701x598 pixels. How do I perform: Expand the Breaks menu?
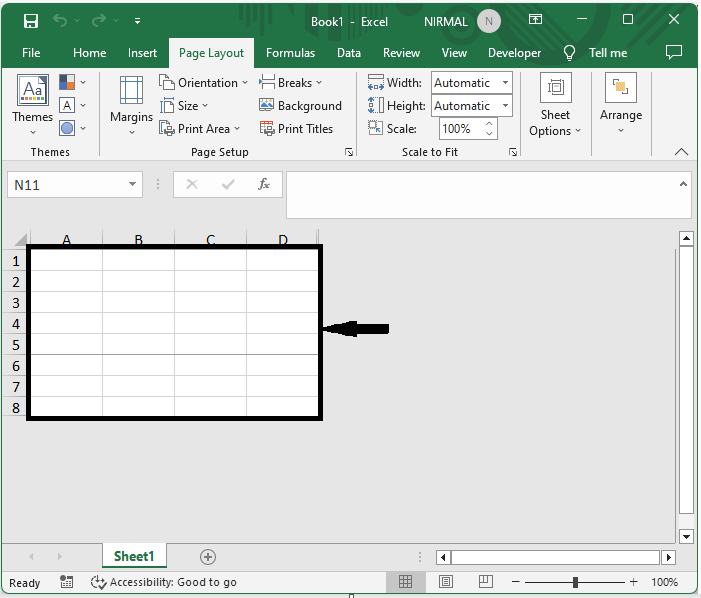(x=290, y=83)
